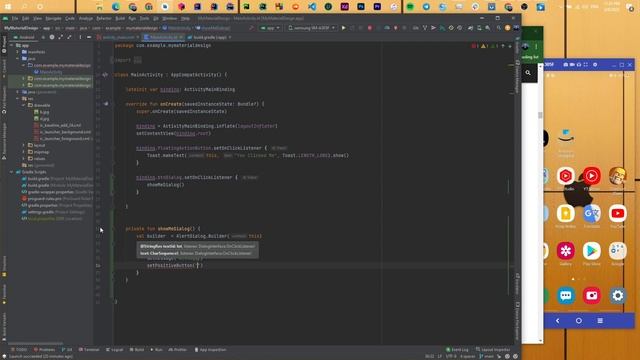Select settings.gradle in Gradle Scripts

[x=41, y=212]
